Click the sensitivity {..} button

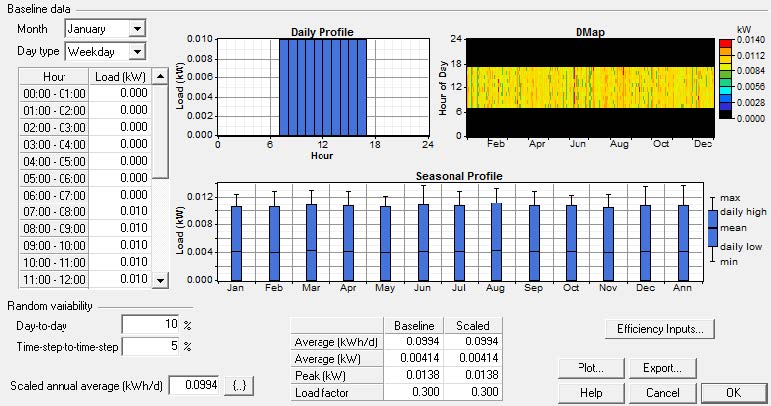240,385
